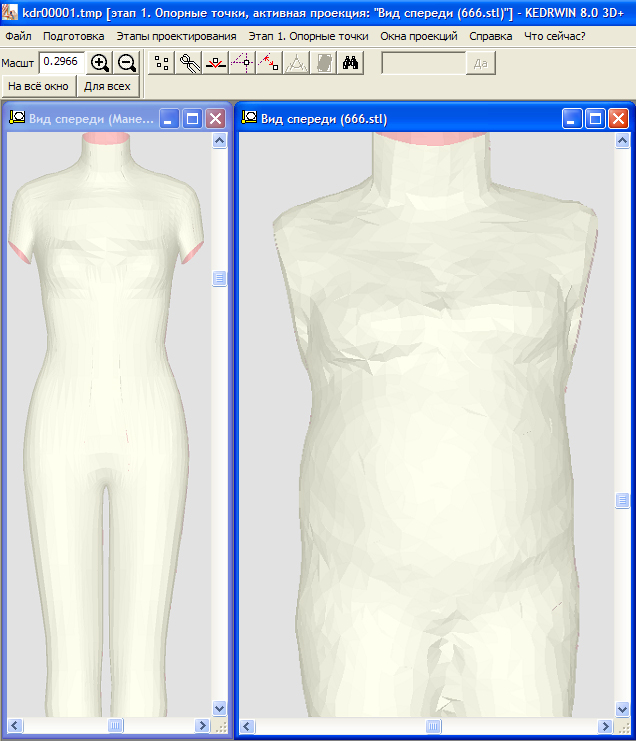Click the zoom out magnifier icon
The width and height of the screenshot is (636, 741).
coord(127,63)
